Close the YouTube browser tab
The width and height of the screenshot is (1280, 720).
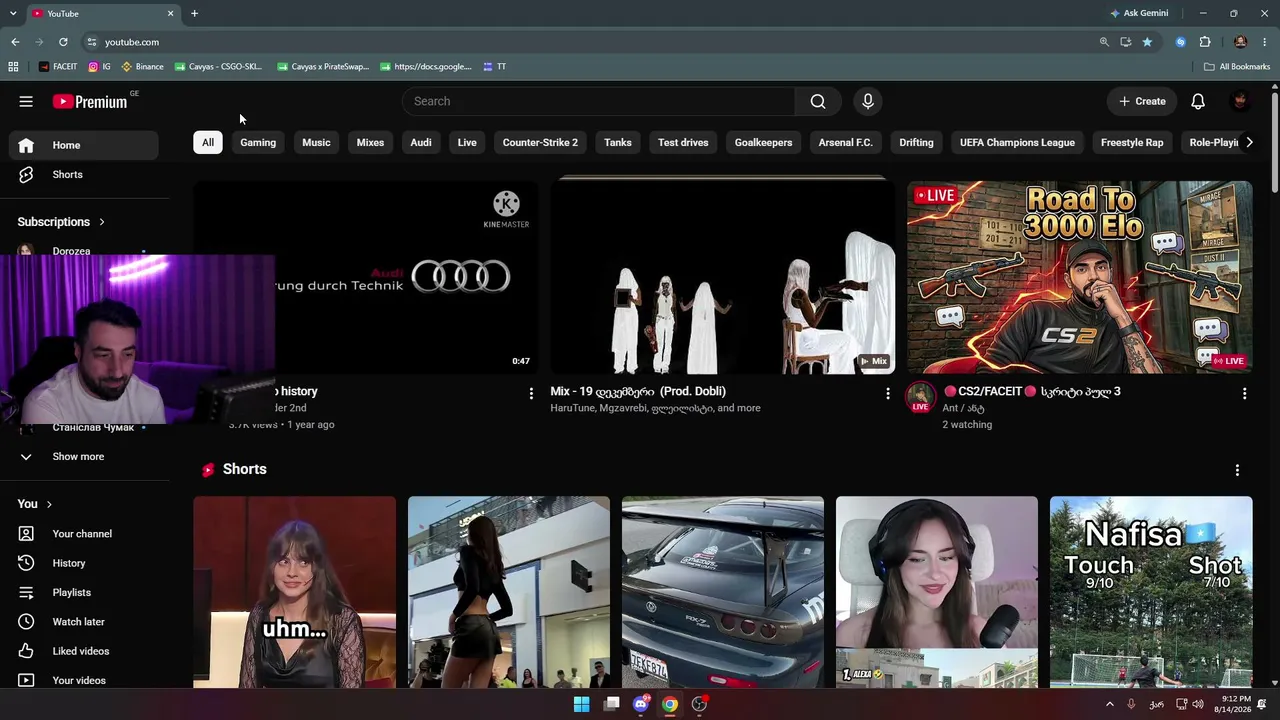[x=170, y=13]
